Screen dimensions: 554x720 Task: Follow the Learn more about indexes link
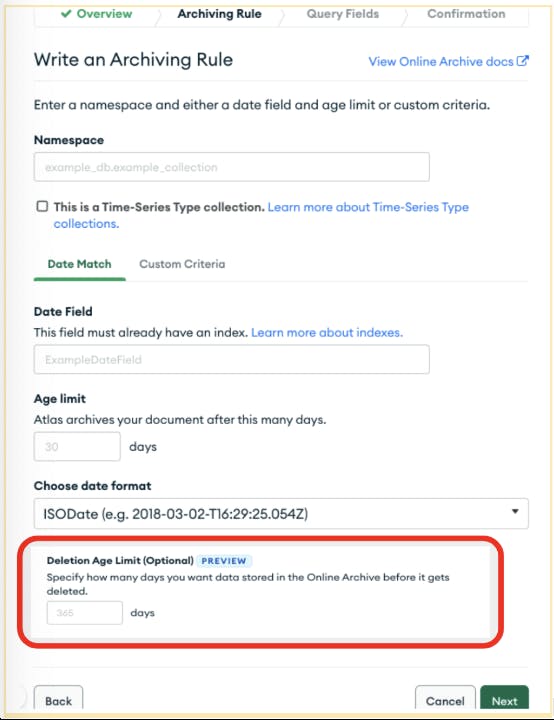click(327, 332)
